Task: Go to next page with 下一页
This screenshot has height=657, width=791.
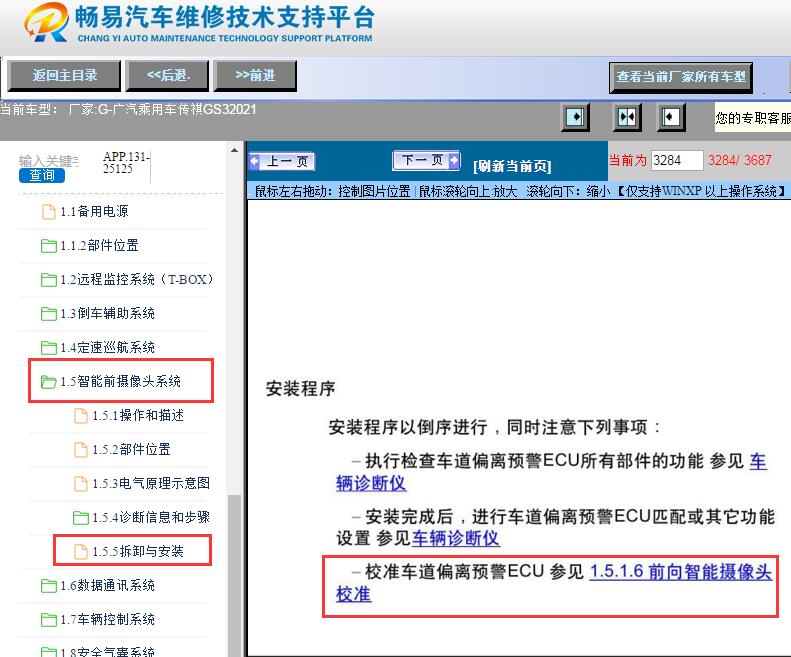Action: [426, 160]
